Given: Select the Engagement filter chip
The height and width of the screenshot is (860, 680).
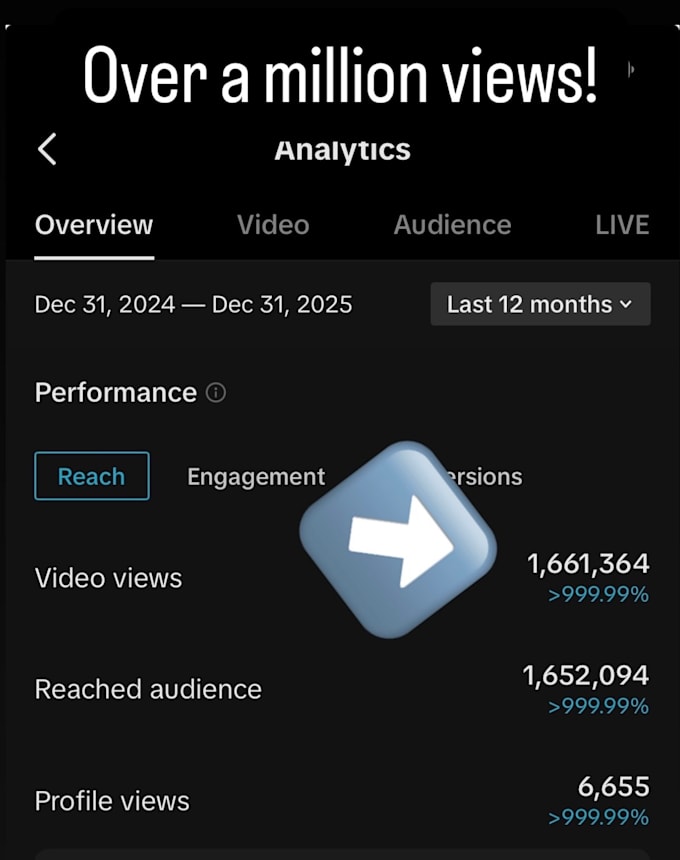Looking at the screenshot, I should [256, 477].
